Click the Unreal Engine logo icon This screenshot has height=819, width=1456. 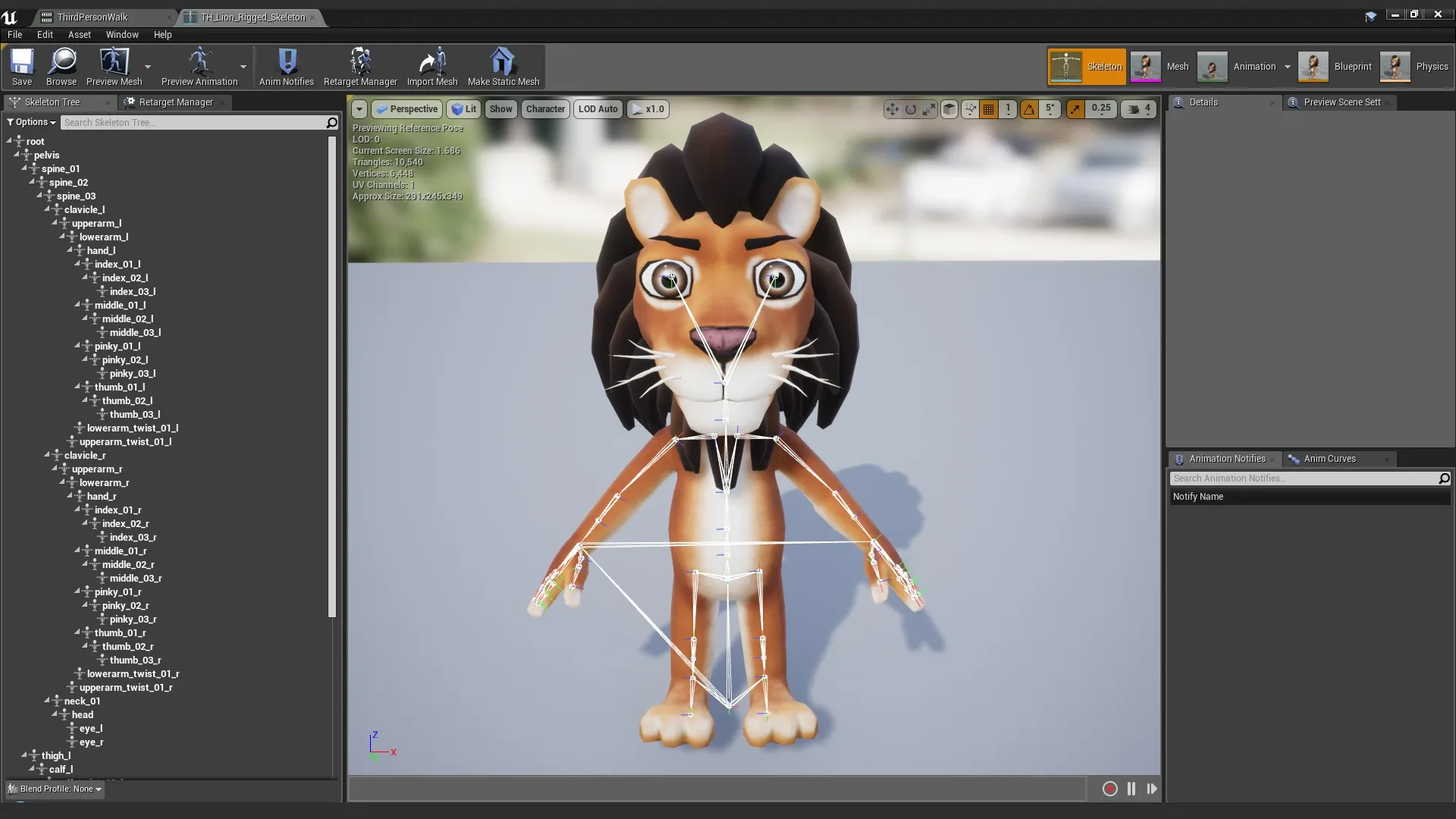(x=10, y=17)
